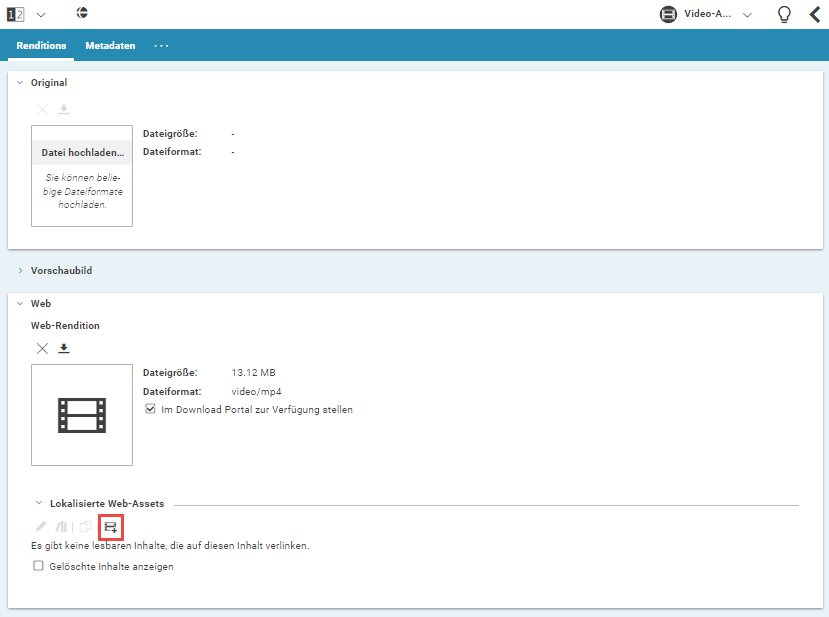
Task: Click the Video-A... content type icon
Action: (x=668, y=14)
